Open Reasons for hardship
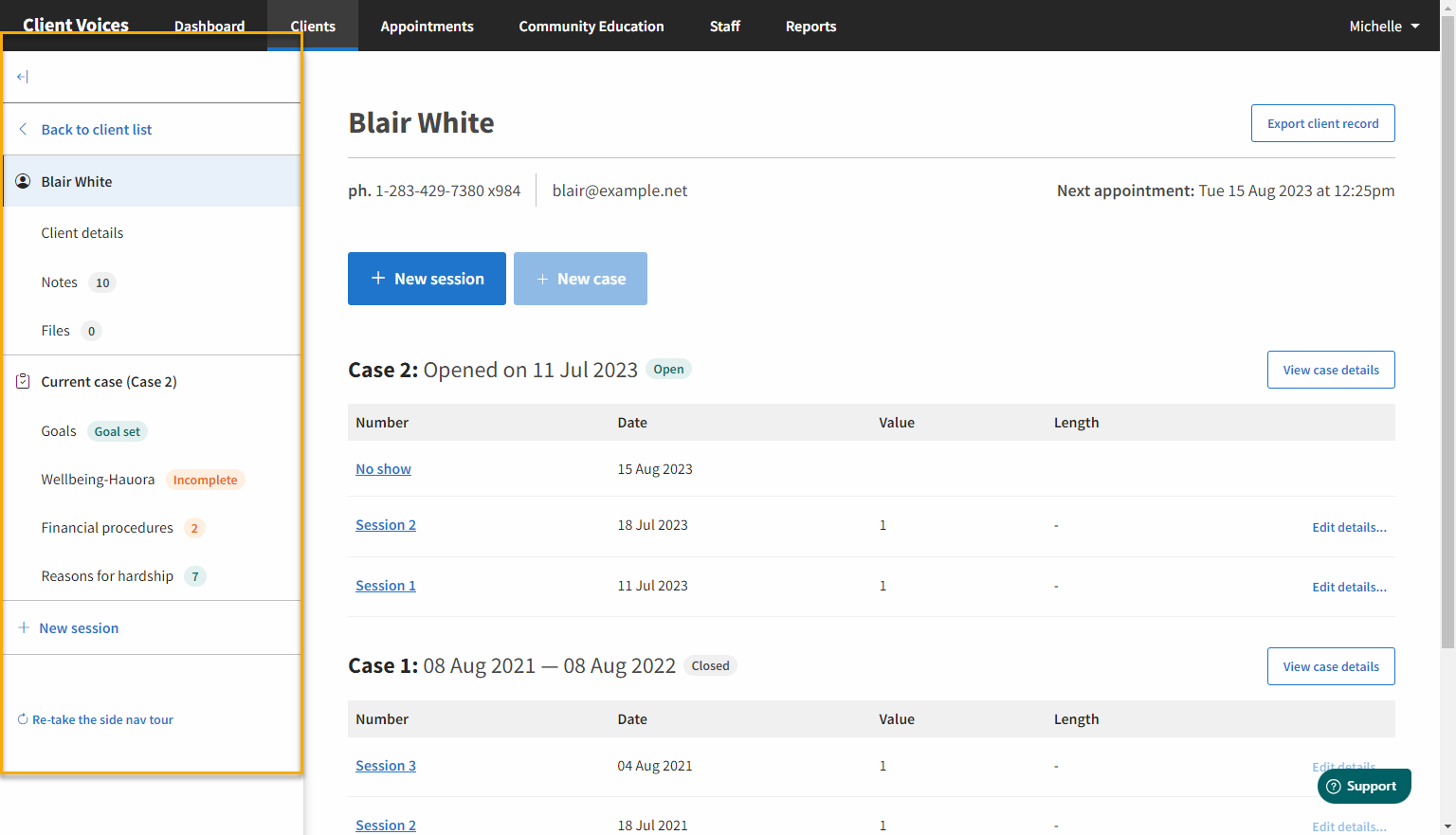Viewport: 1456px width, 835px height. click(107, 576)
